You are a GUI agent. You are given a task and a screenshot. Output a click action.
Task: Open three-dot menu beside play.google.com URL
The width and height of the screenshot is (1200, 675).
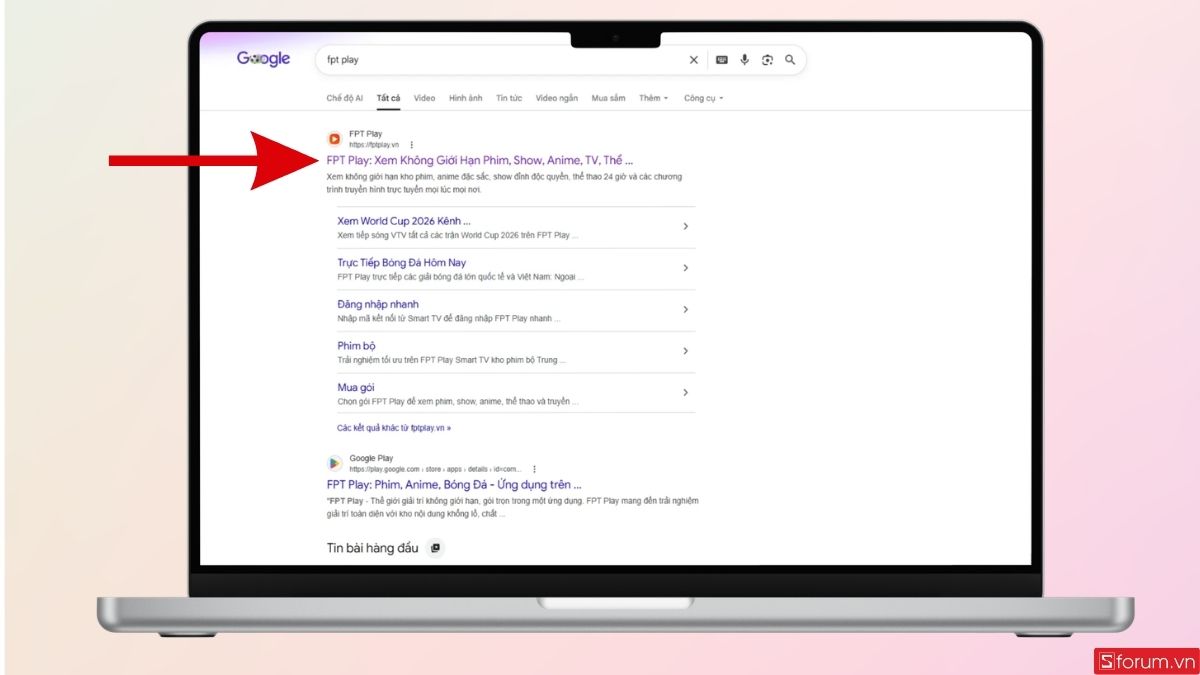point(534,469)
